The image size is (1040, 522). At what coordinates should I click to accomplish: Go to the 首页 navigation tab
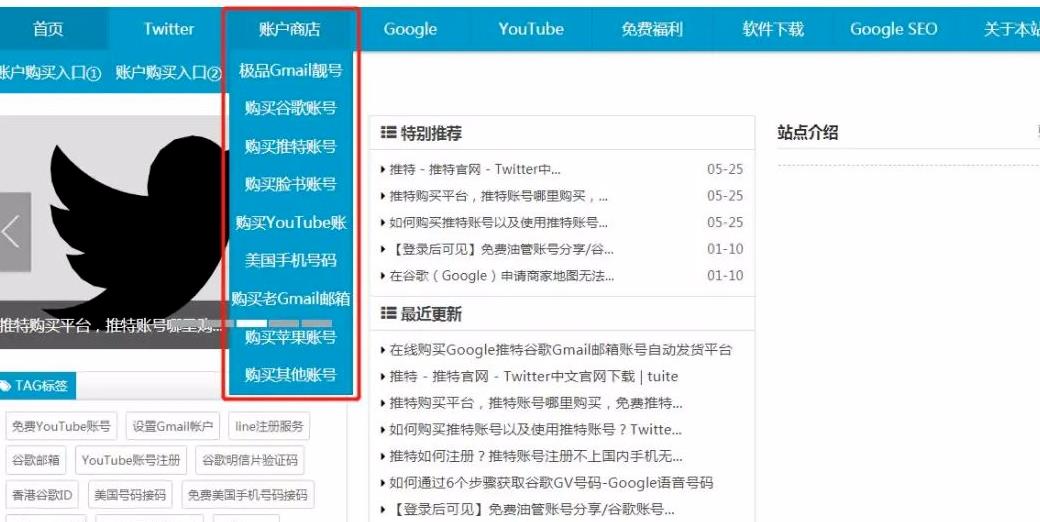[48, 29]
